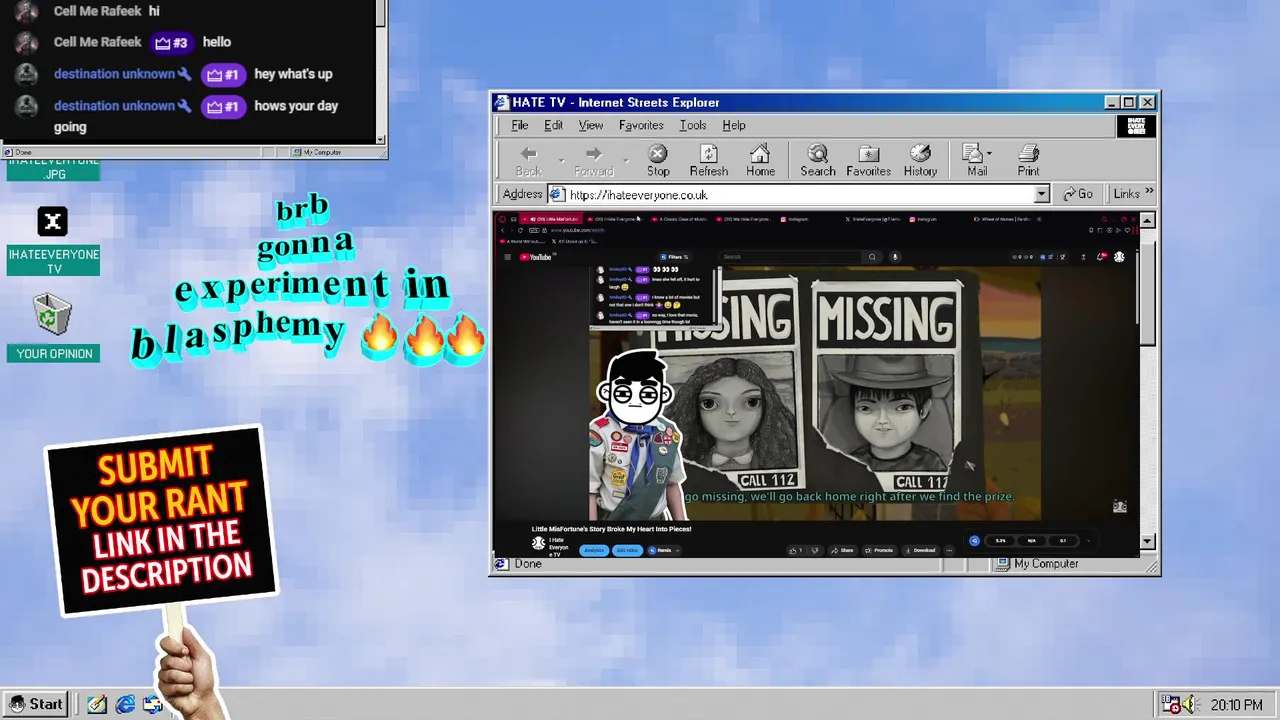
Task: Open the Tools menu
Action: click(x=693, y=125)
